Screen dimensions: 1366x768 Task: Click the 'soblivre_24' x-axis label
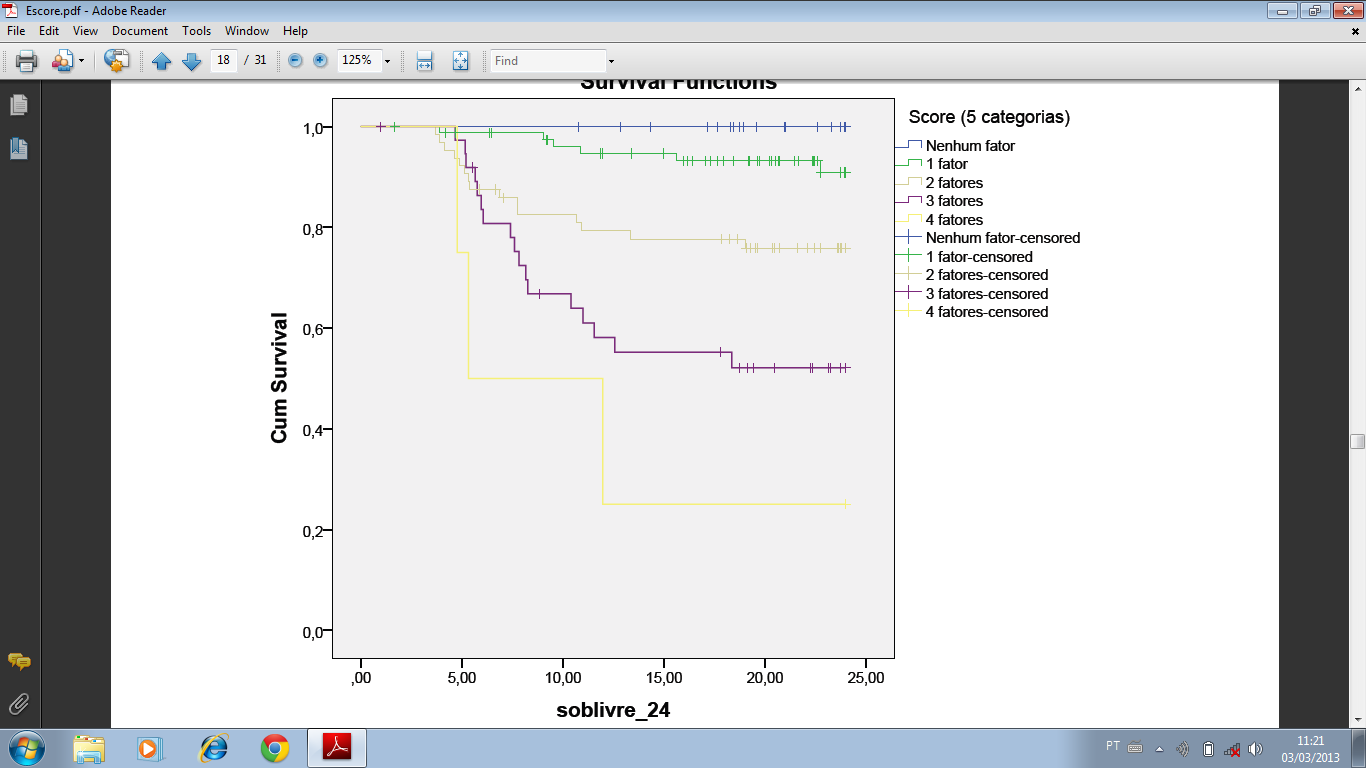pos(613,711)
